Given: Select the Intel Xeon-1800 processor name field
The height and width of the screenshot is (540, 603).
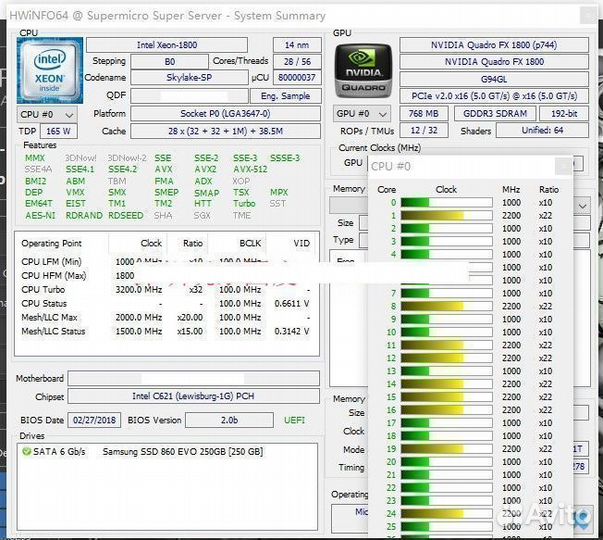Looking at the screenshot, I should tap(167, 45).
